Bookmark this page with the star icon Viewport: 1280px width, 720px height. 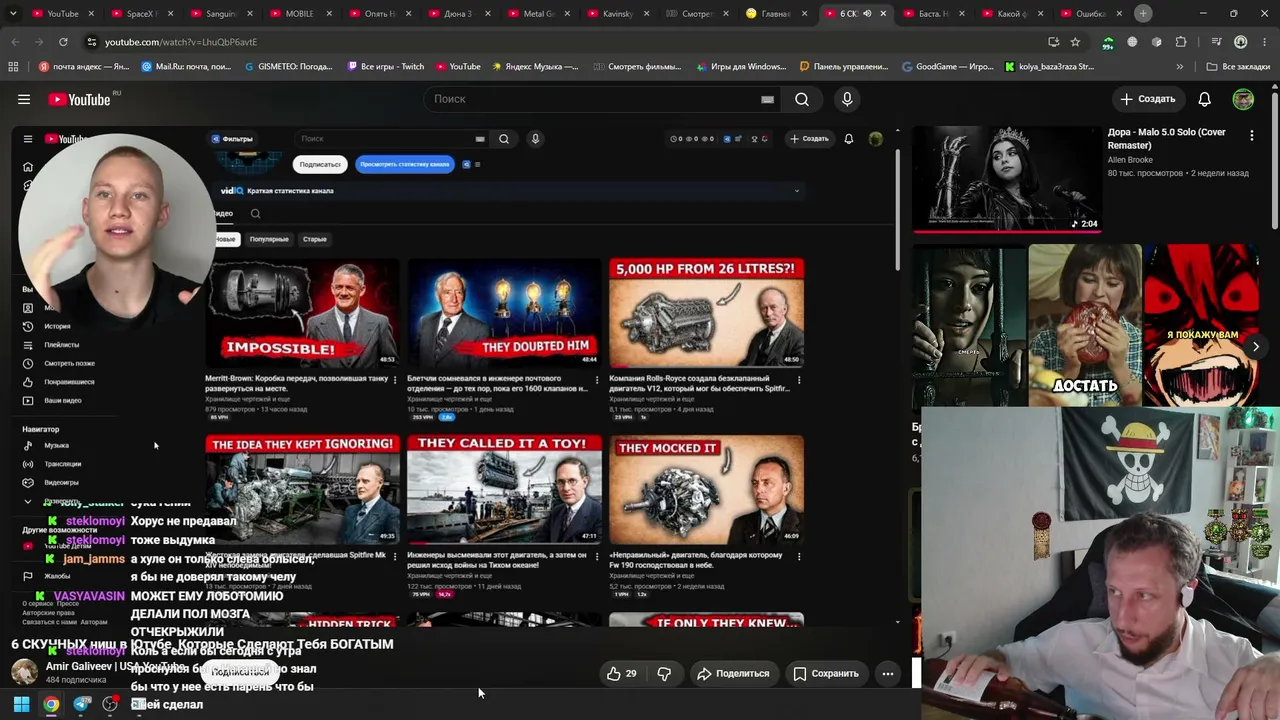[x=1075, y=42]
